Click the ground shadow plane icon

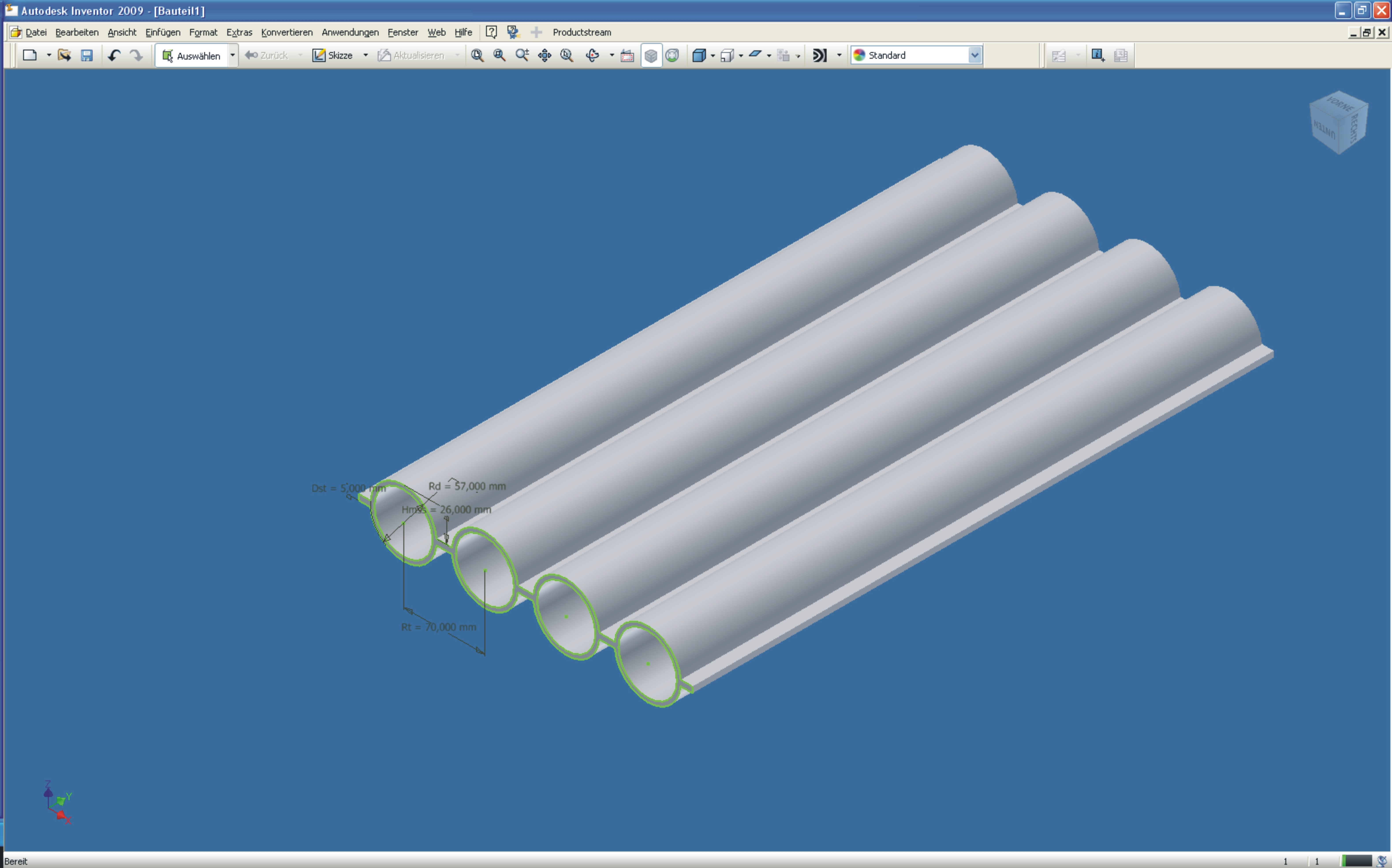coord(755,54)
